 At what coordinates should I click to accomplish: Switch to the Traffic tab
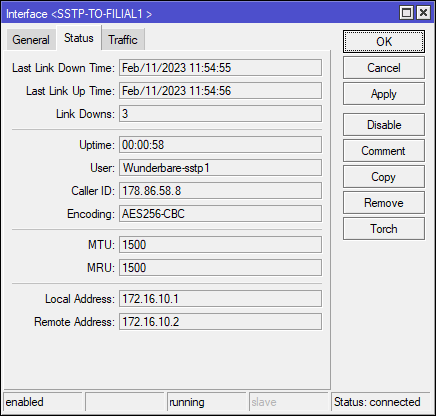pos(123,40)
